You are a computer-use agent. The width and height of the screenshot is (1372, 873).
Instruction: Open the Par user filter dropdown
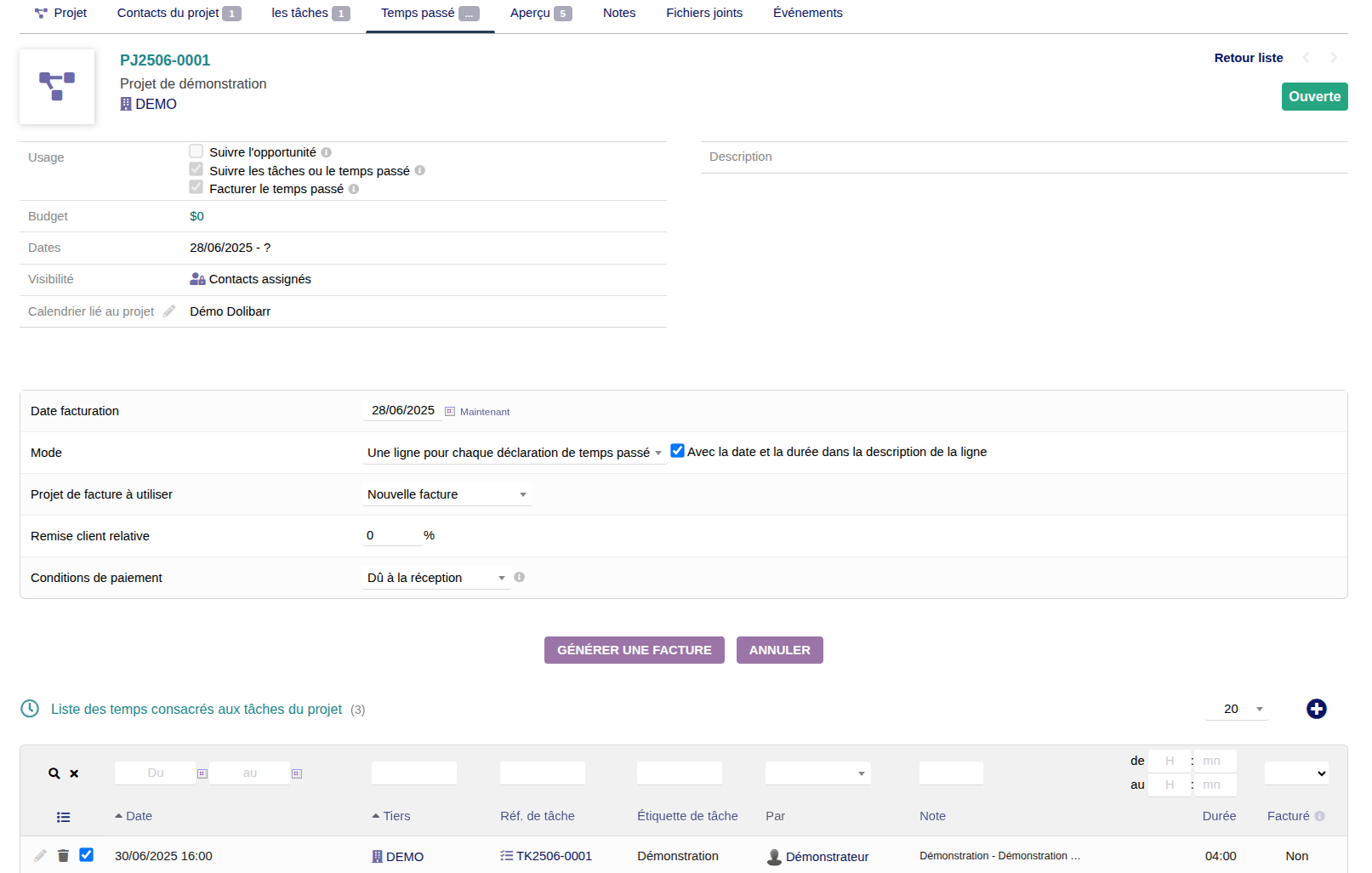(x=818, y=773)
